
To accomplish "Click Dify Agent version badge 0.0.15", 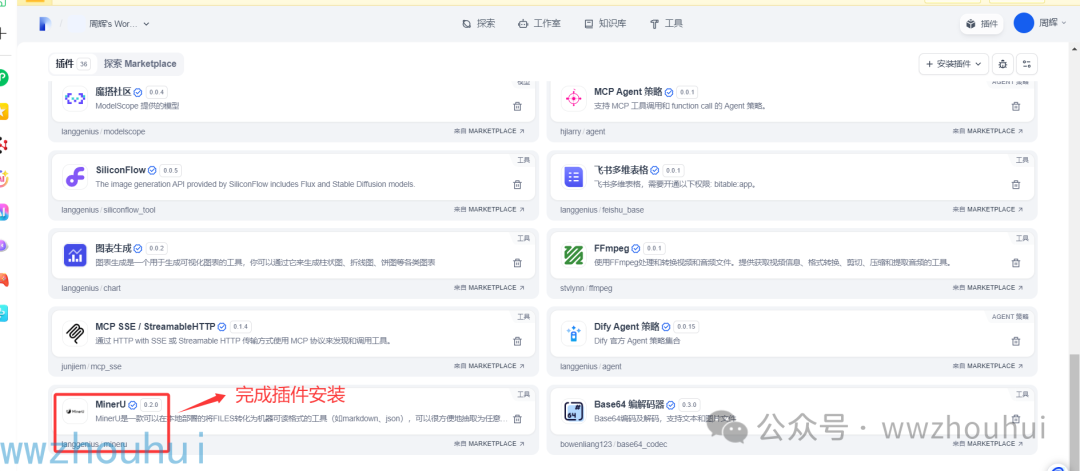I will (687, 326).
